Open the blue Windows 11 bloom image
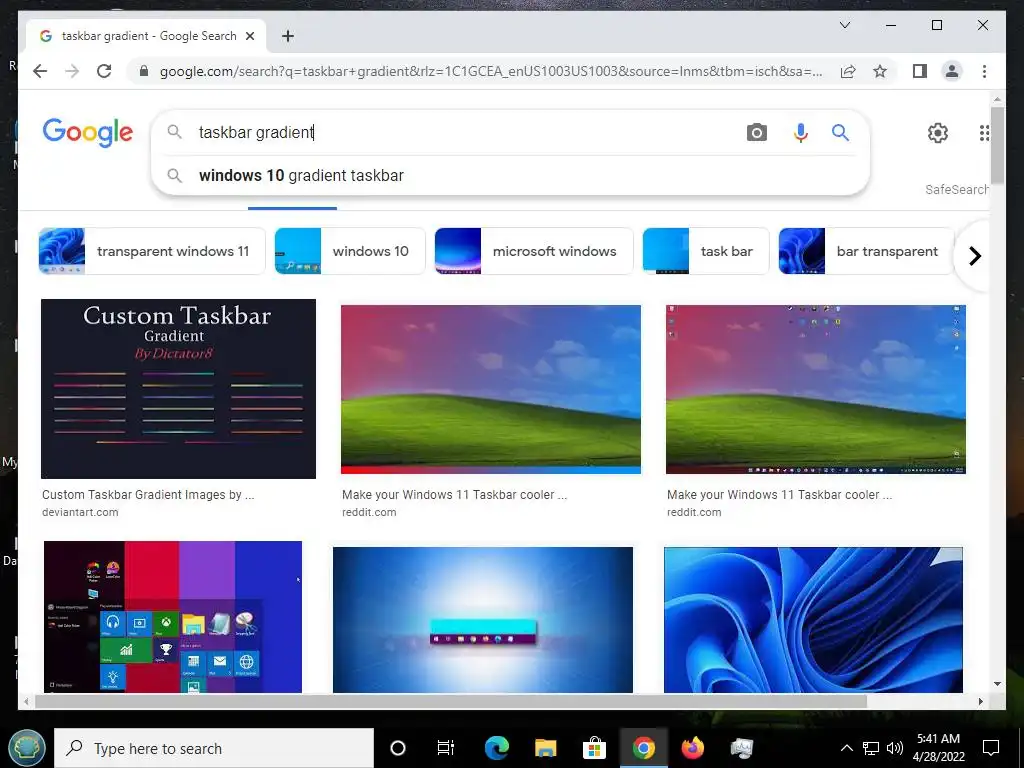This screenshot has height=768, width=1024. pos(813,620)
